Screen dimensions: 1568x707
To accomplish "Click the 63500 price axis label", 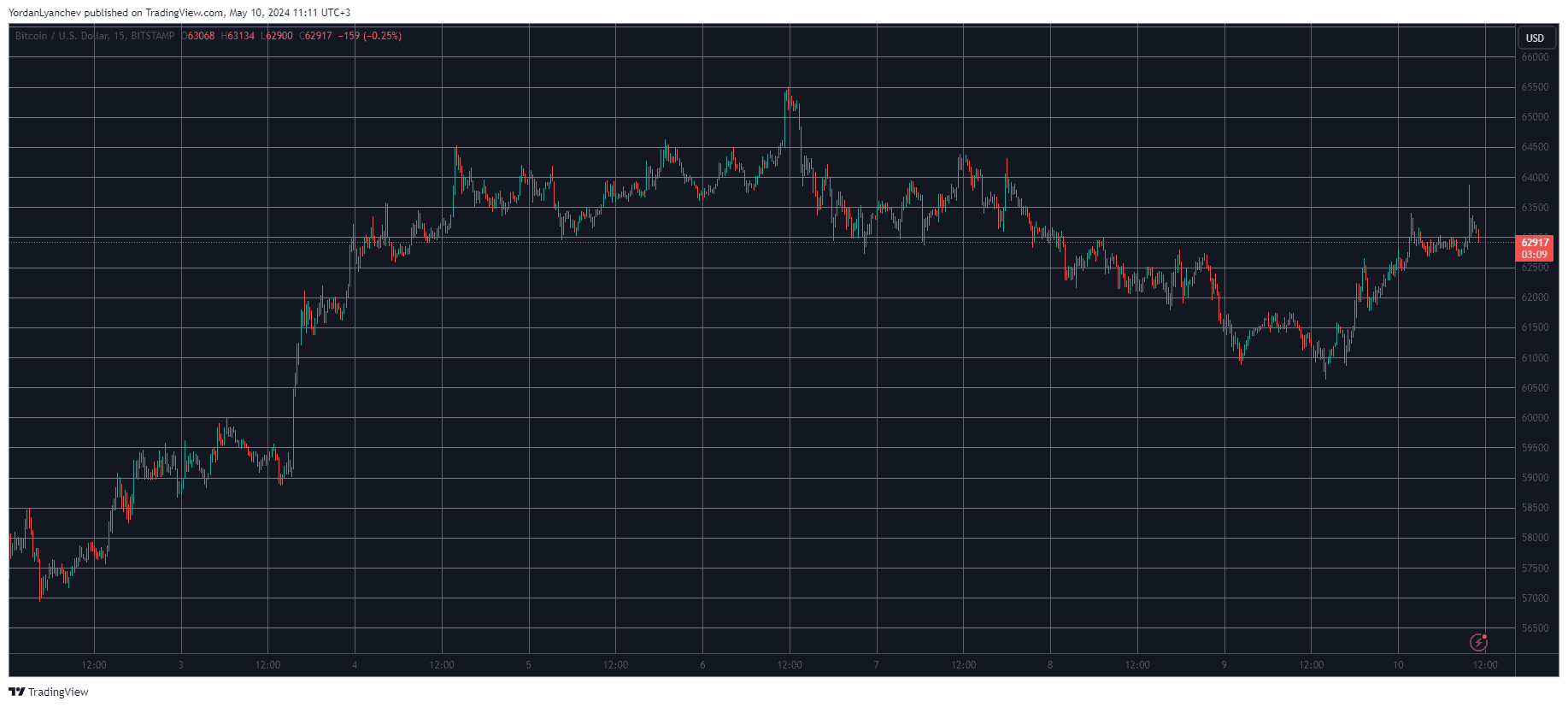I will click(1535, 208).
